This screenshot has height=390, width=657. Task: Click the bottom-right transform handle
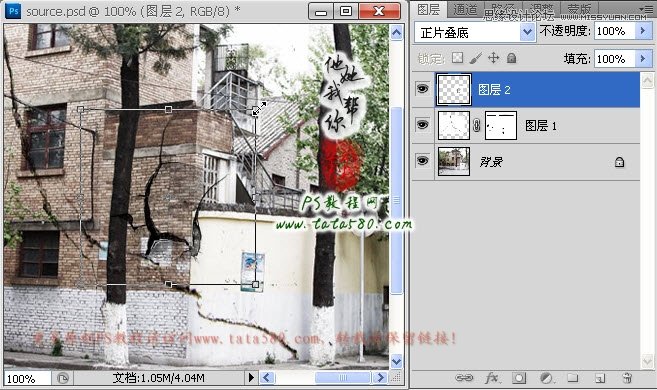point(255,284)
